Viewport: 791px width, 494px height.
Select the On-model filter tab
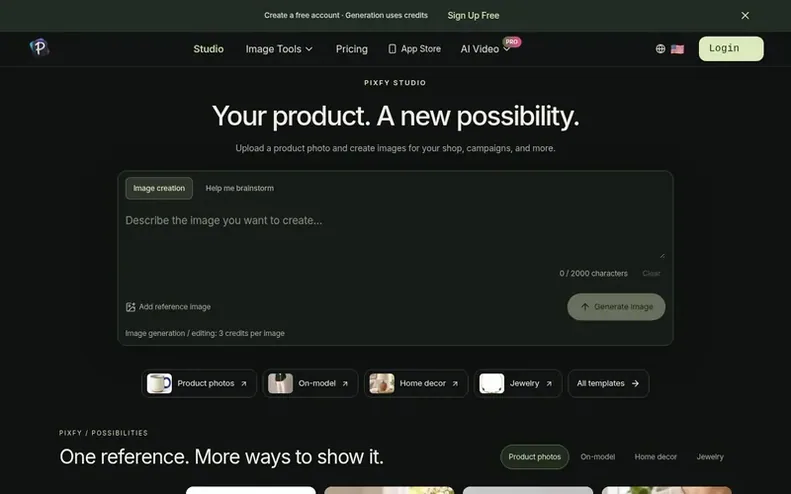597,457
